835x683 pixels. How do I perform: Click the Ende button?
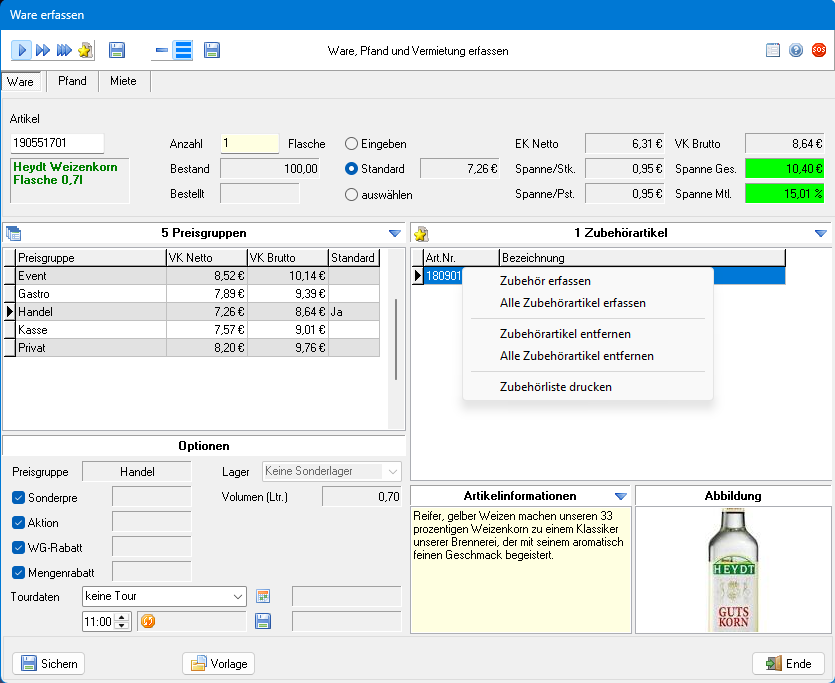[788, 663]
